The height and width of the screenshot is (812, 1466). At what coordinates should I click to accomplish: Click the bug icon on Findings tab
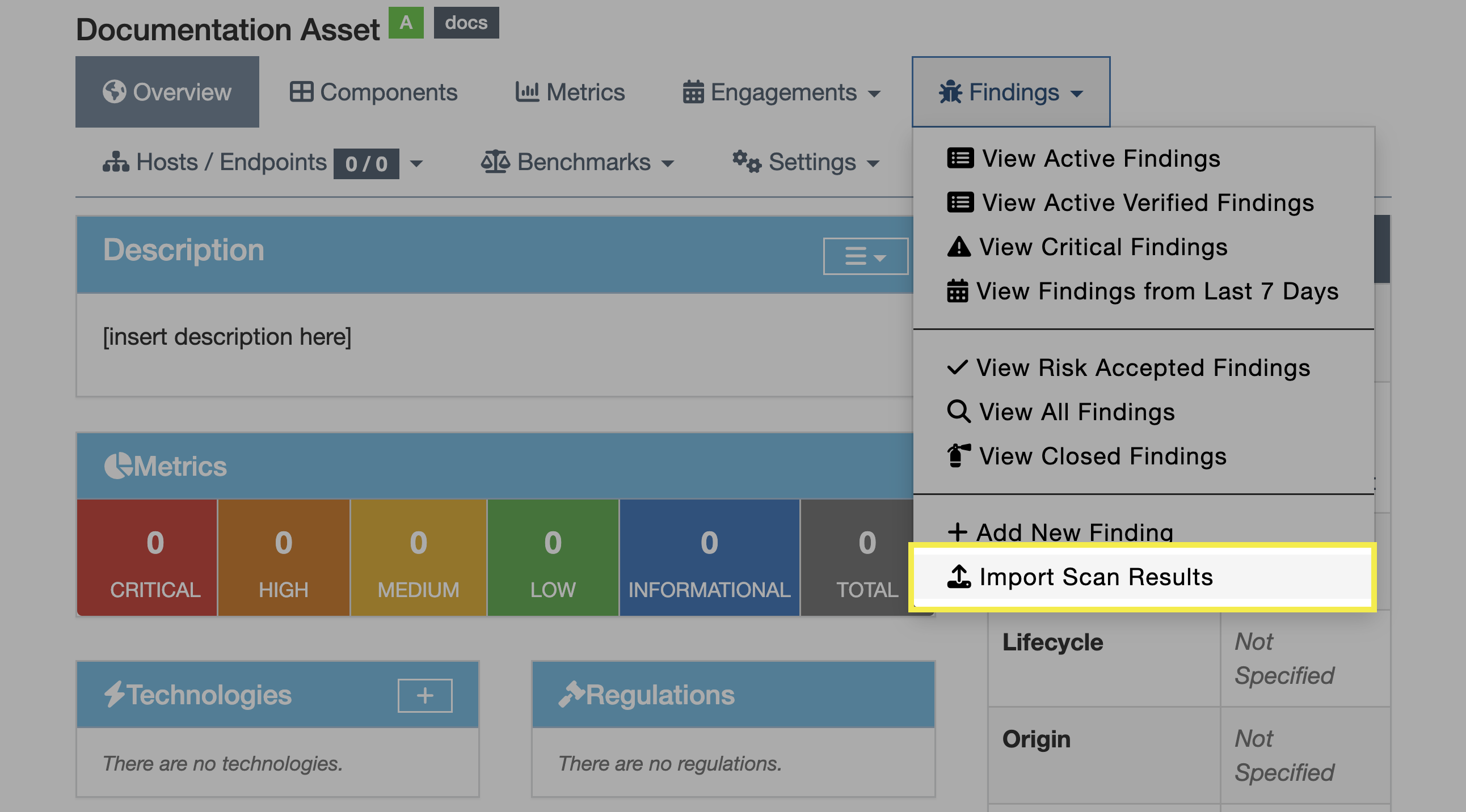pyautogui.click(x=950, y=92)
